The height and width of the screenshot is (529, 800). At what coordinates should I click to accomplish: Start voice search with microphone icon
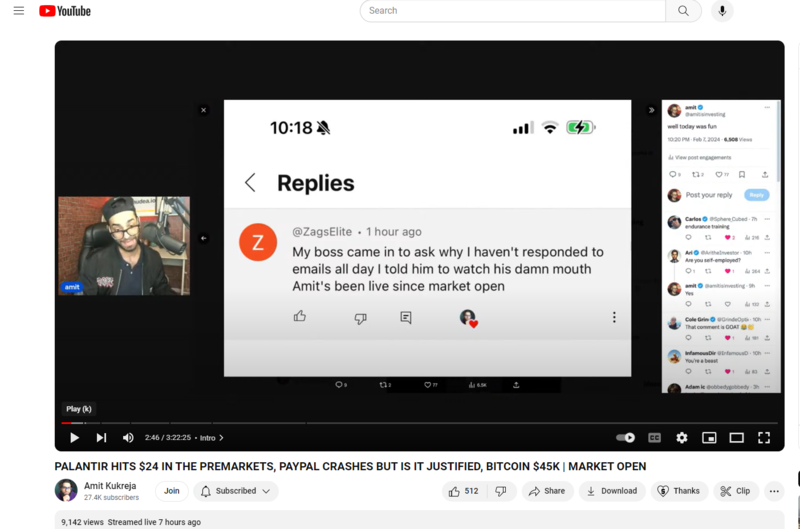(722, 11)
